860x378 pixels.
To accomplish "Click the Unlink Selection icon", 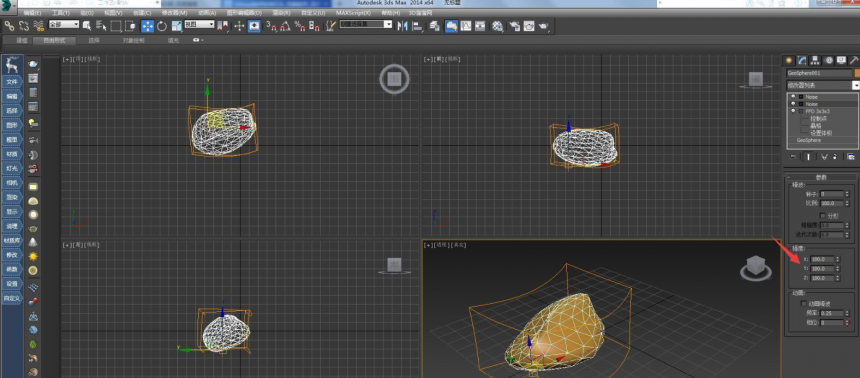I will click(x=24, y=25).
